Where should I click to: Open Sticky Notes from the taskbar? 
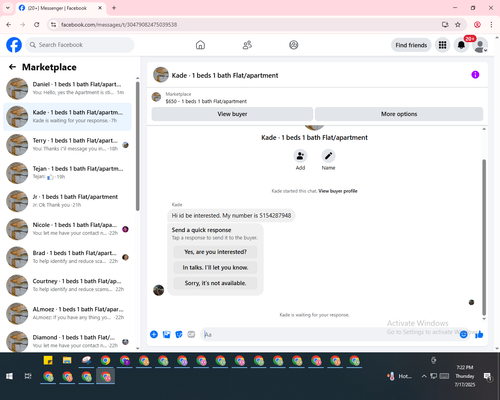[x=48, y=360]
